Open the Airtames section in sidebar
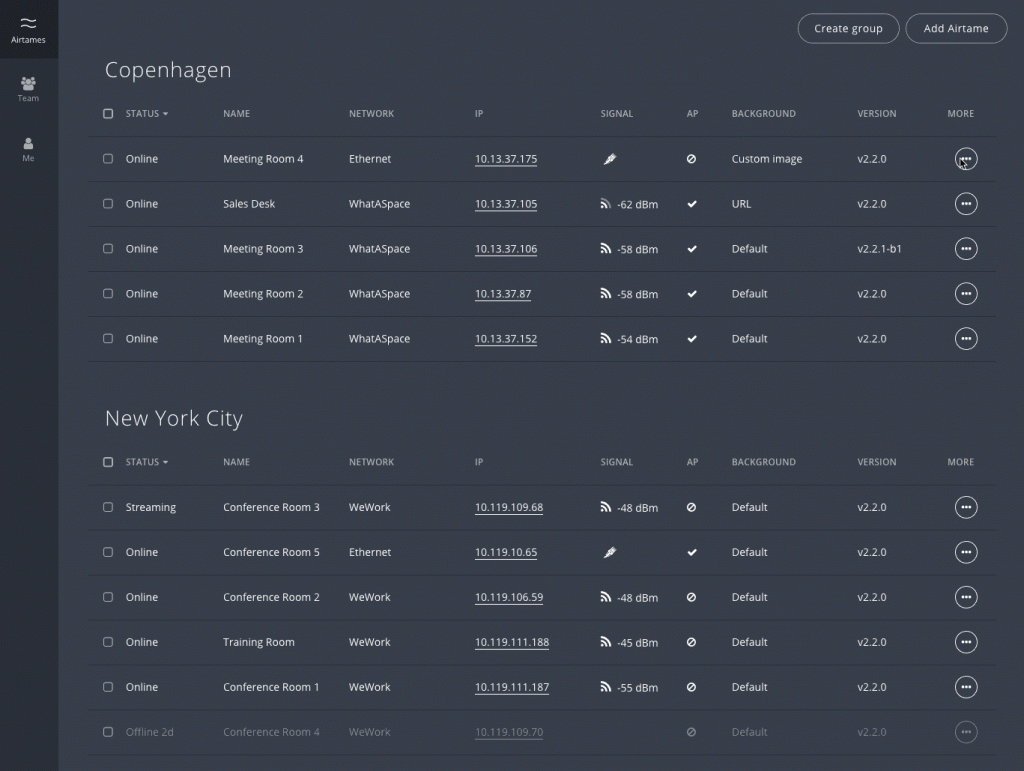 pyautogui.click(x=28, y=29)
